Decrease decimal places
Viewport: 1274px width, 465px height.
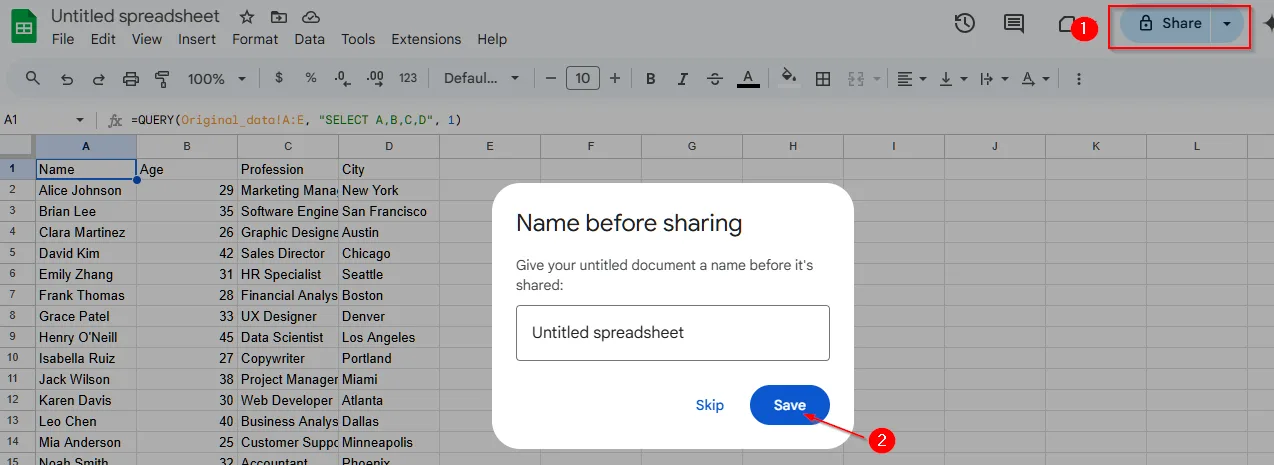[343, 78]
